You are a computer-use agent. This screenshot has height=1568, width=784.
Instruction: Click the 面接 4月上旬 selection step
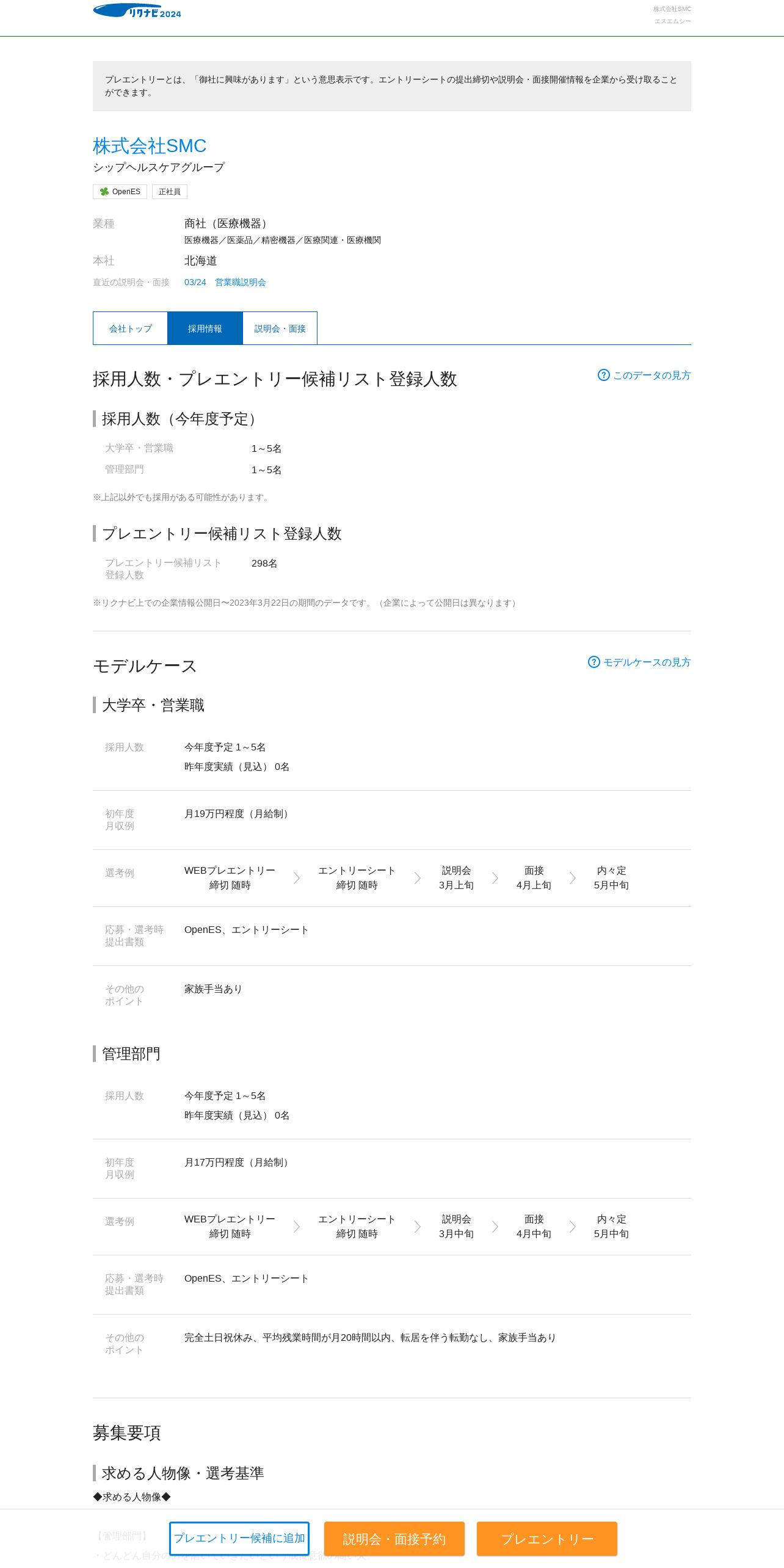(x=534, y=878)
